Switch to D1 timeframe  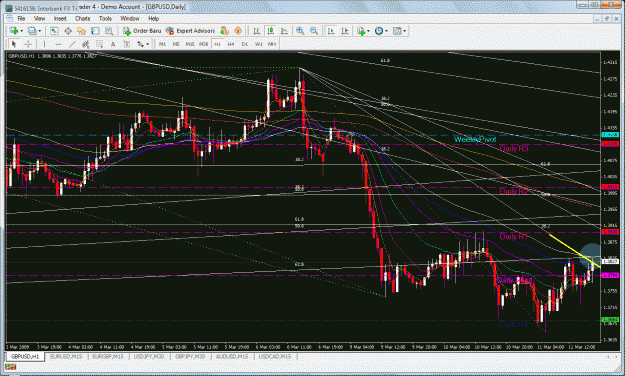point(245,44)
